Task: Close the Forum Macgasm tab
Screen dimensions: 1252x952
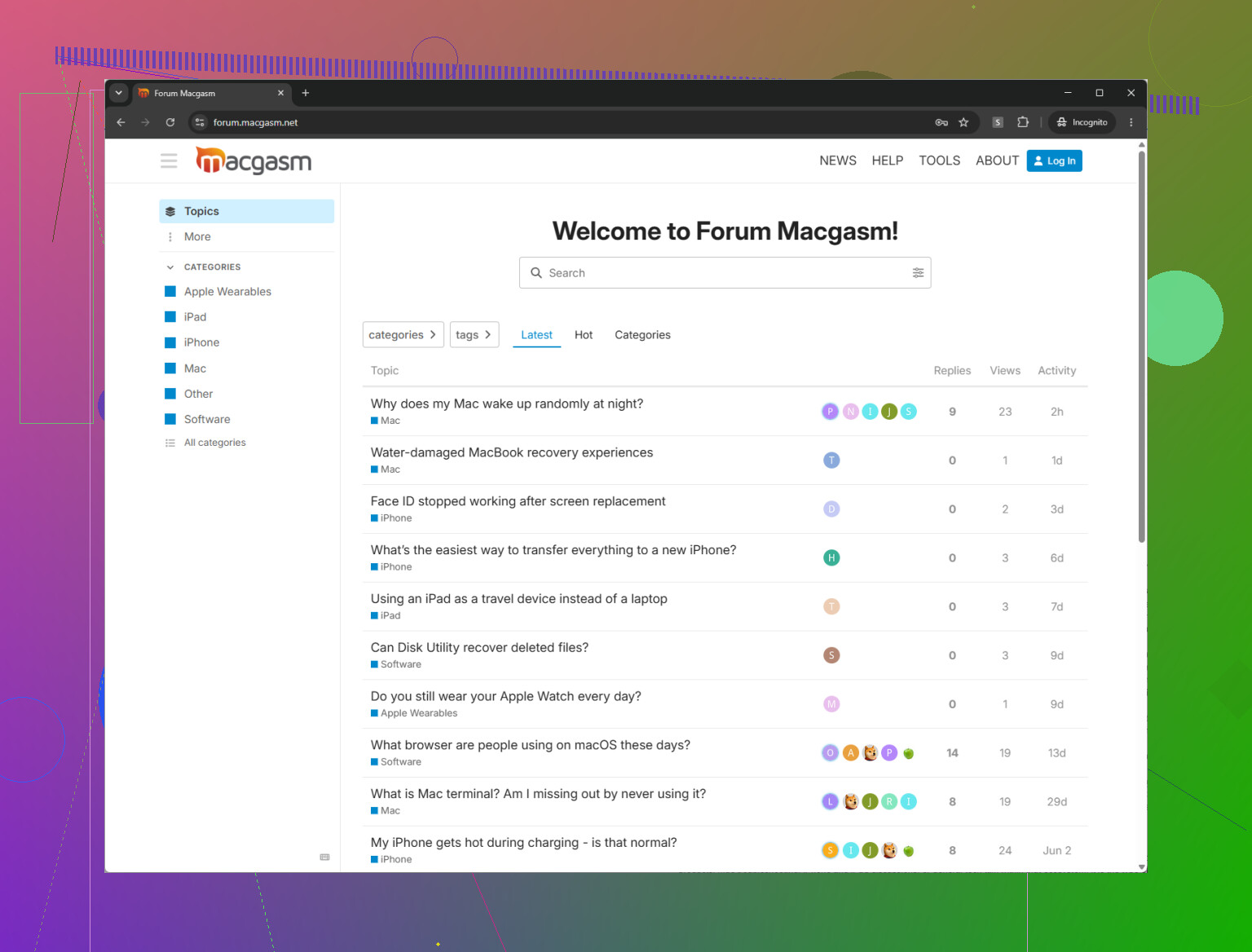Action: pos(280,93)
